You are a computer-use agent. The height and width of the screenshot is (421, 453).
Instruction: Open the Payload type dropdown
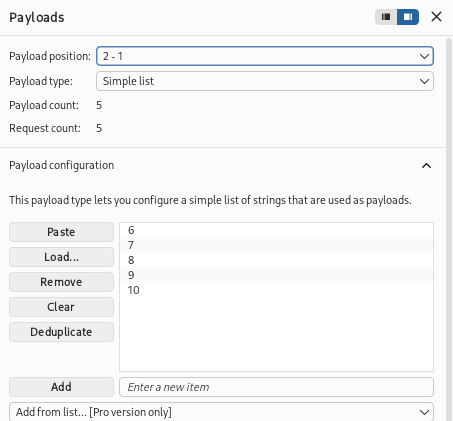[265, 81]
